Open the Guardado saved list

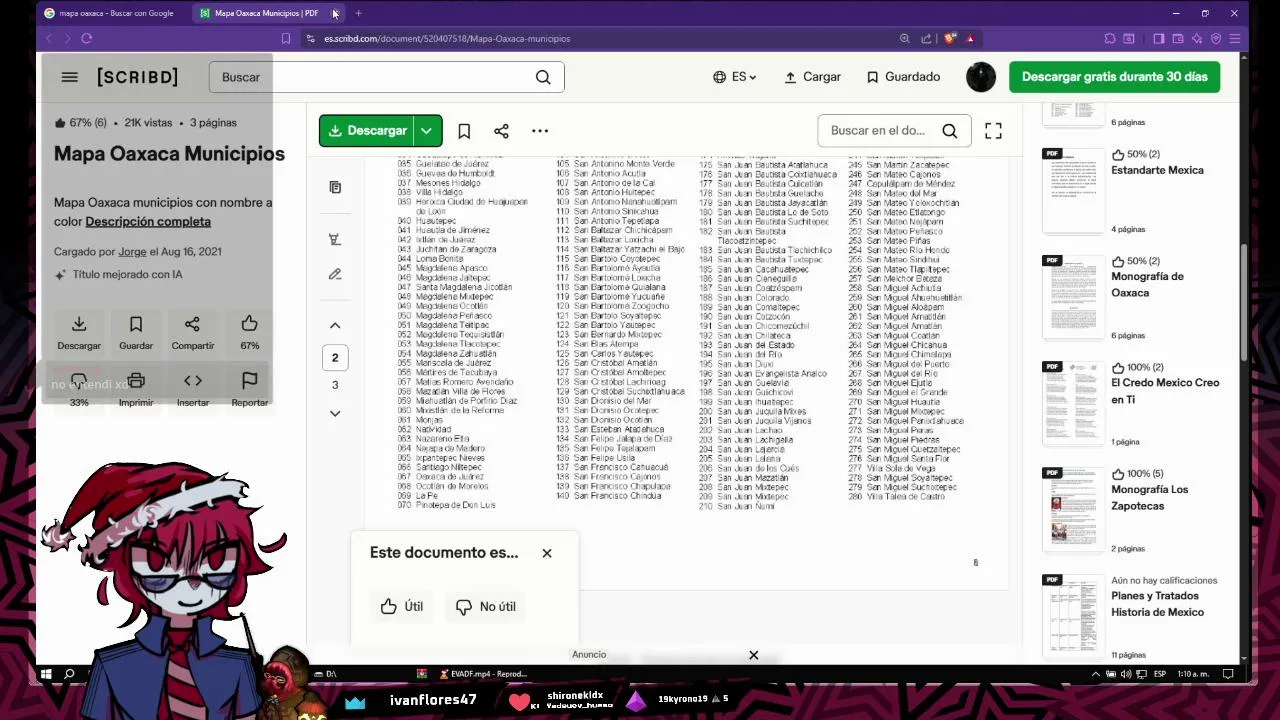pyautogui.click(x=903, y=77)
